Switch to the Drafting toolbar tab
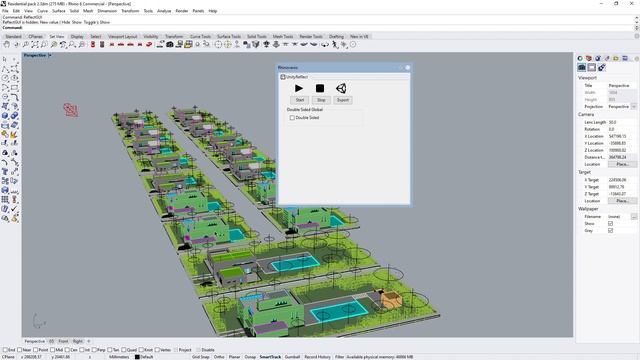The height and width of the screenshot is (360, 640). point(336,37)
